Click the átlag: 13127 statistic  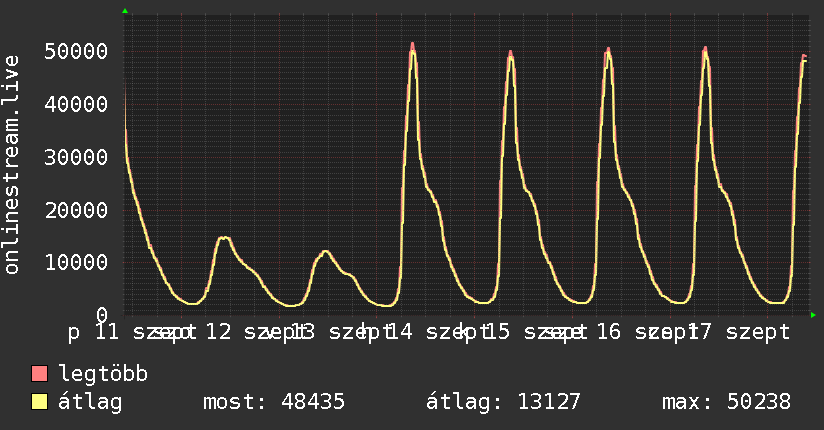coord(503,402)
